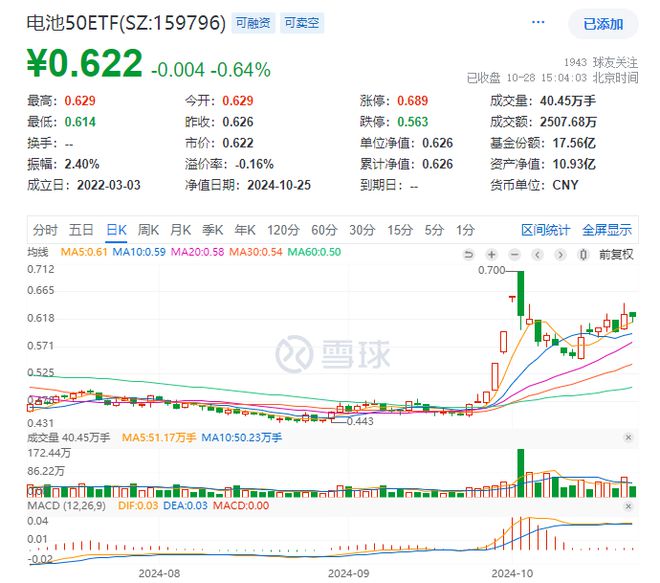The image size is (660, 583).
Task: Click the 跌停 value 0.563
Action: coord(412,122)
